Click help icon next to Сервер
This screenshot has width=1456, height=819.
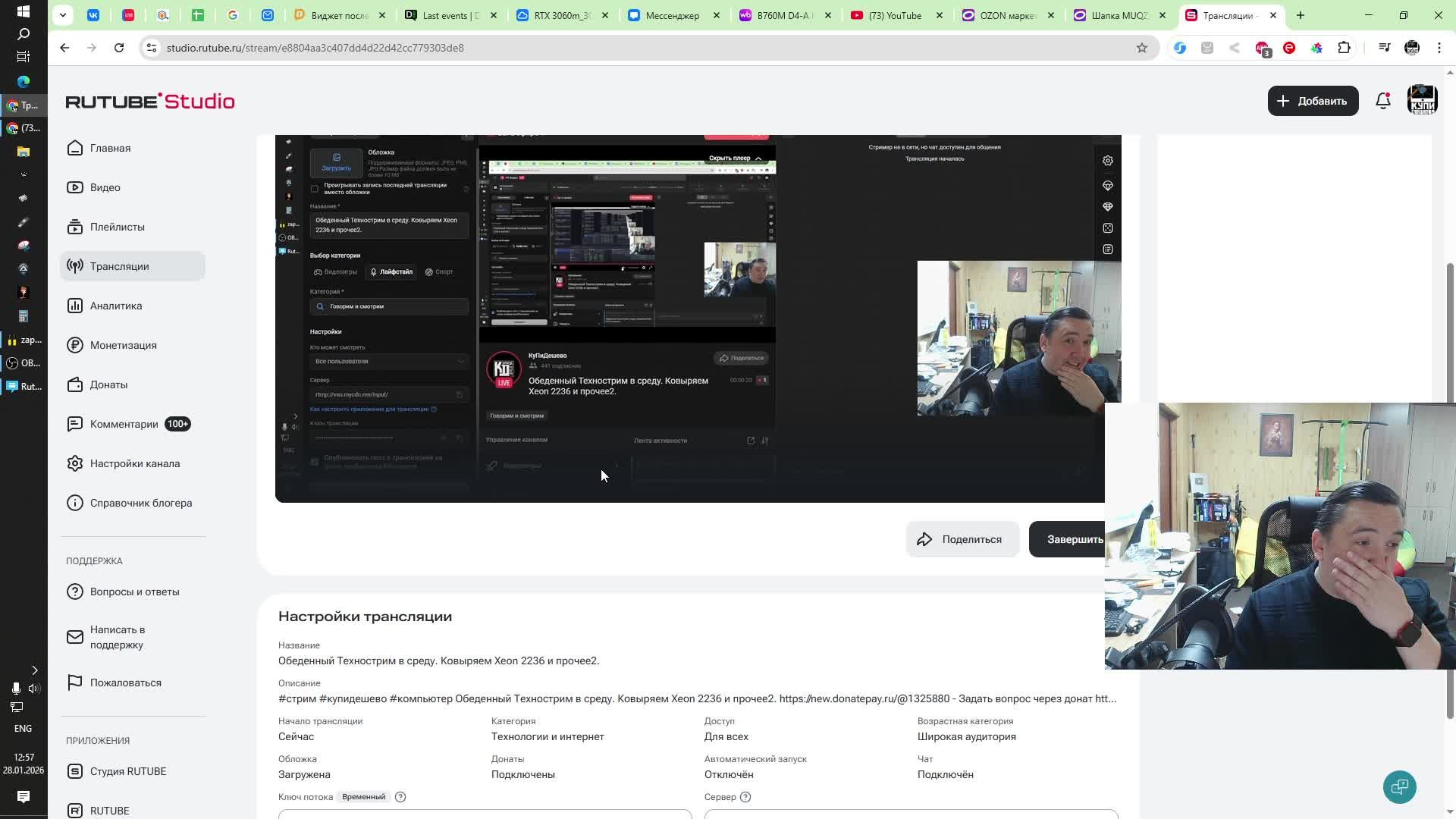click(x=745, y=797)
